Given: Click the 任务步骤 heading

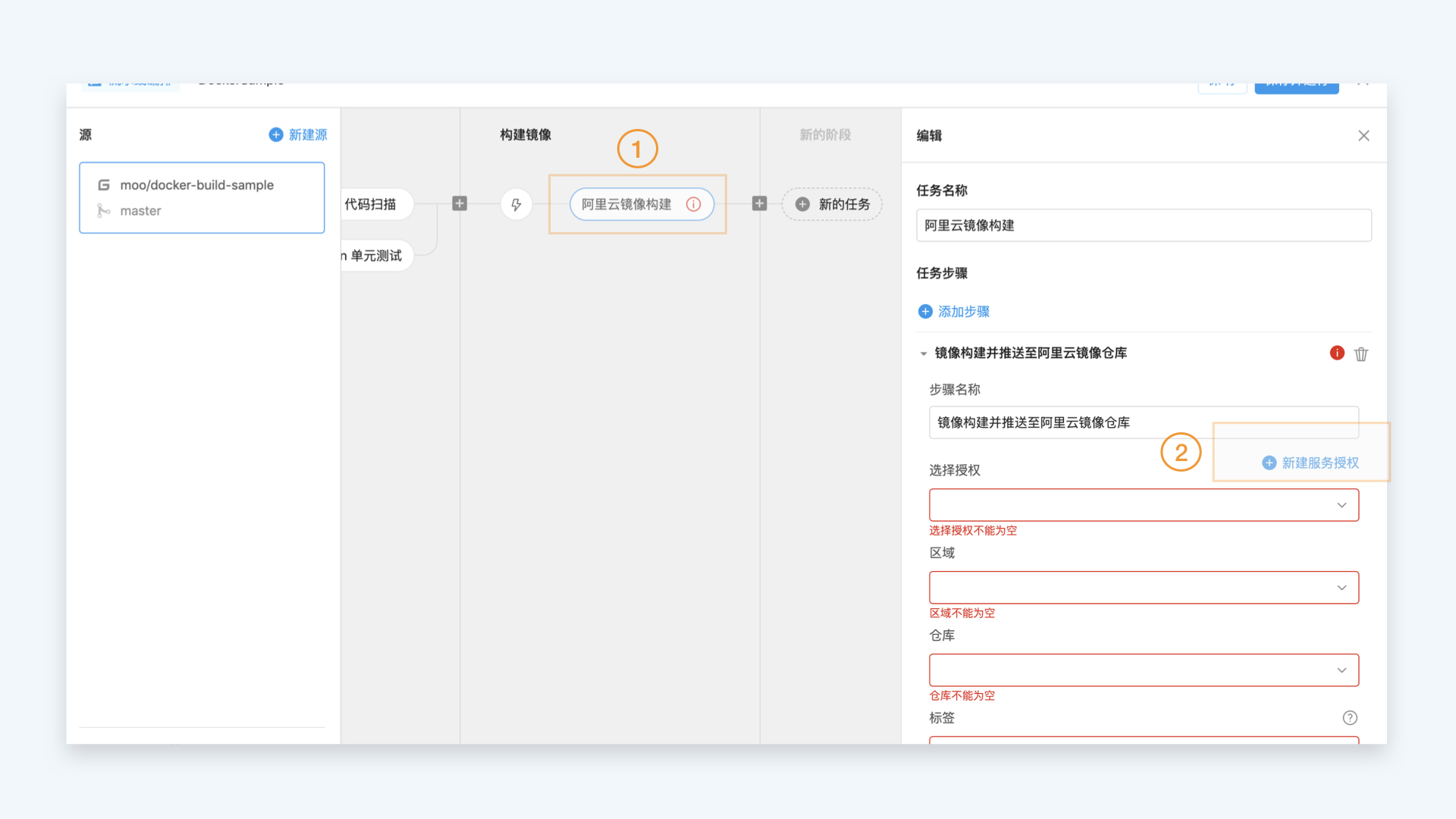Looking at the screenshot, I should pos(942,273).
